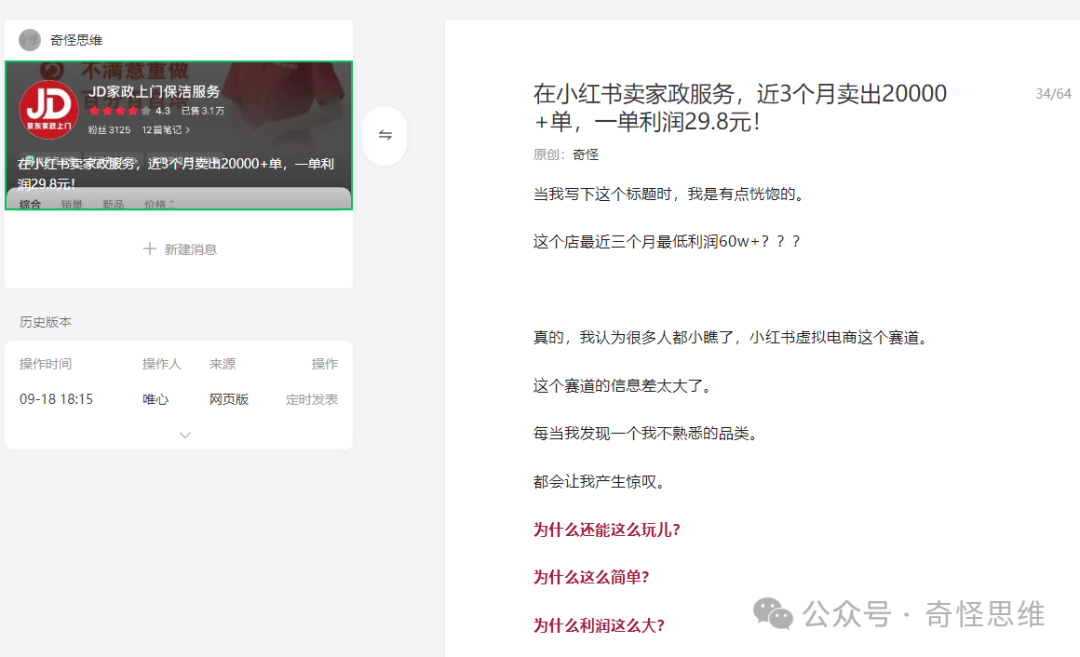The height and width of the screenshot is (657, 1080).
Task: Click the paragraph 真的,我认为很多人都小瞧了
Action: click(x=732, y=337)
